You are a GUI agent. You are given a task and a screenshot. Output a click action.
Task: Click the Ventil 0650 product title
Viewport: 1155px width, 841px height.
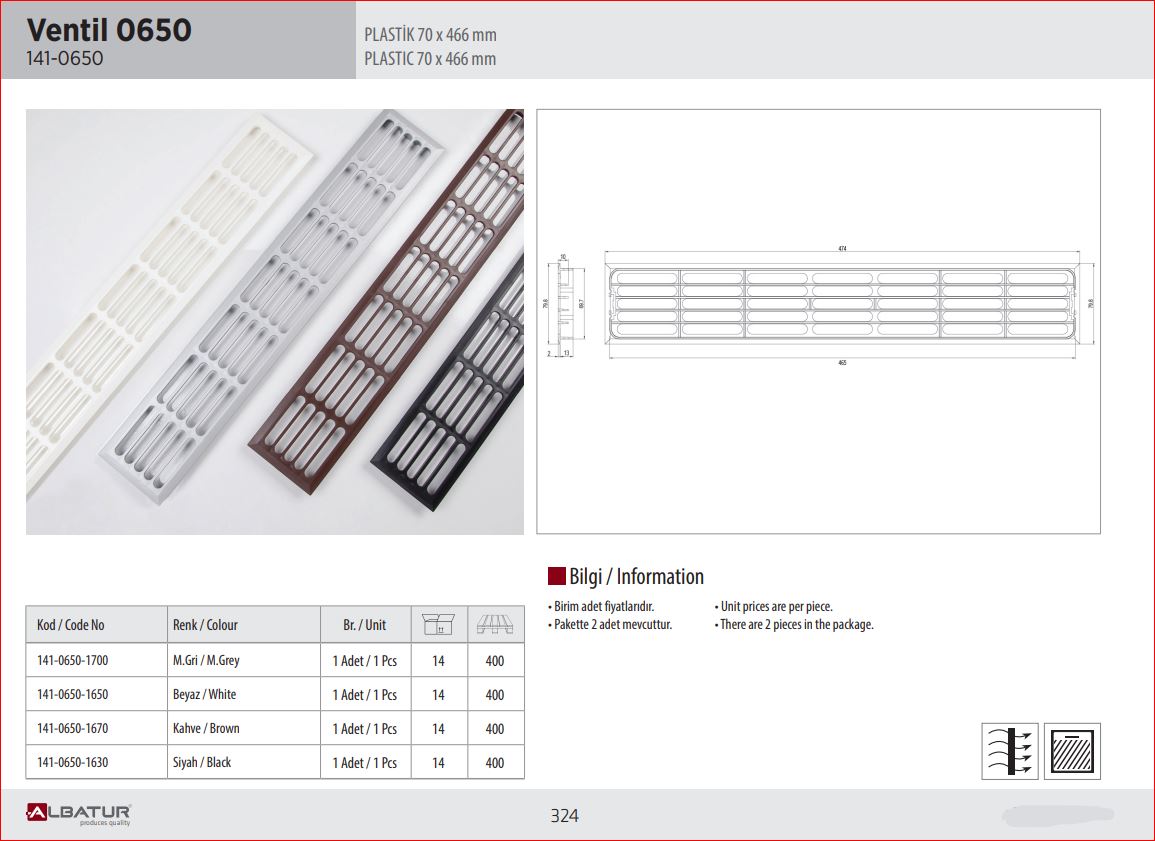109,30
